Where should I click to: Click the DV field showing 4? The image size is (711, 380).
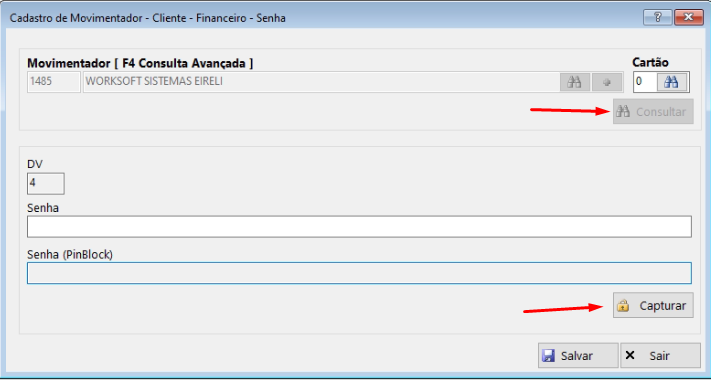45,184
